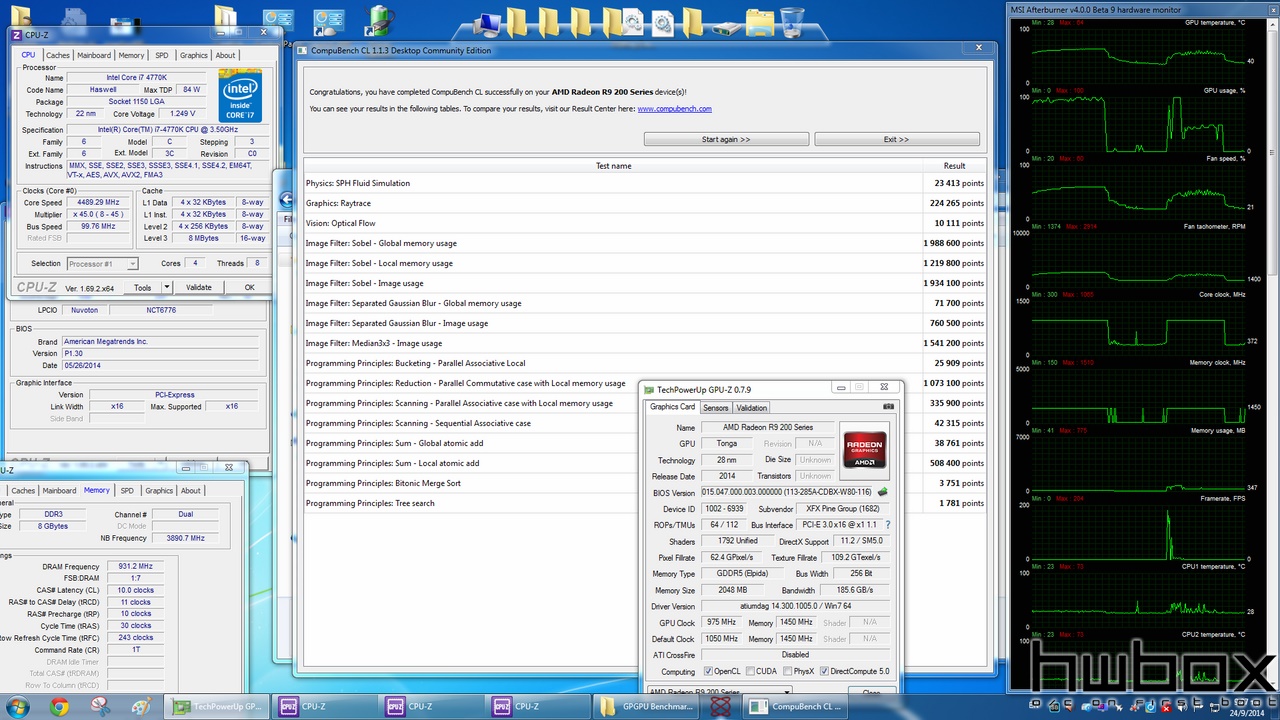1280x720 pixels.
Task: Click the Graphics: Raytrace result row
Action: pos(645,203)
